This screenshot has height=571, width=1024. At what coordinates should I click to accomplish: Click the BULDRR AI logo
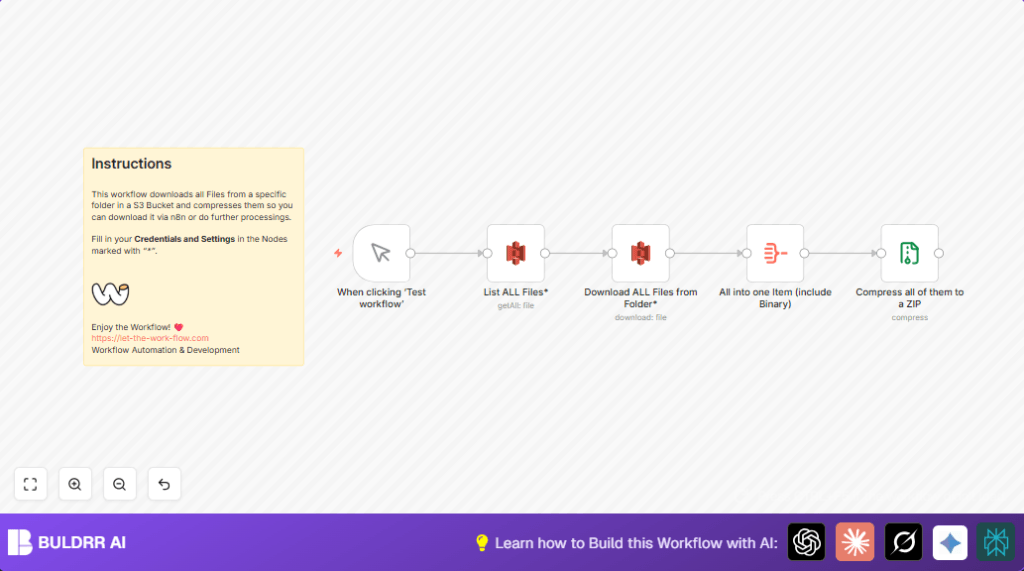[x=67, y=542]
